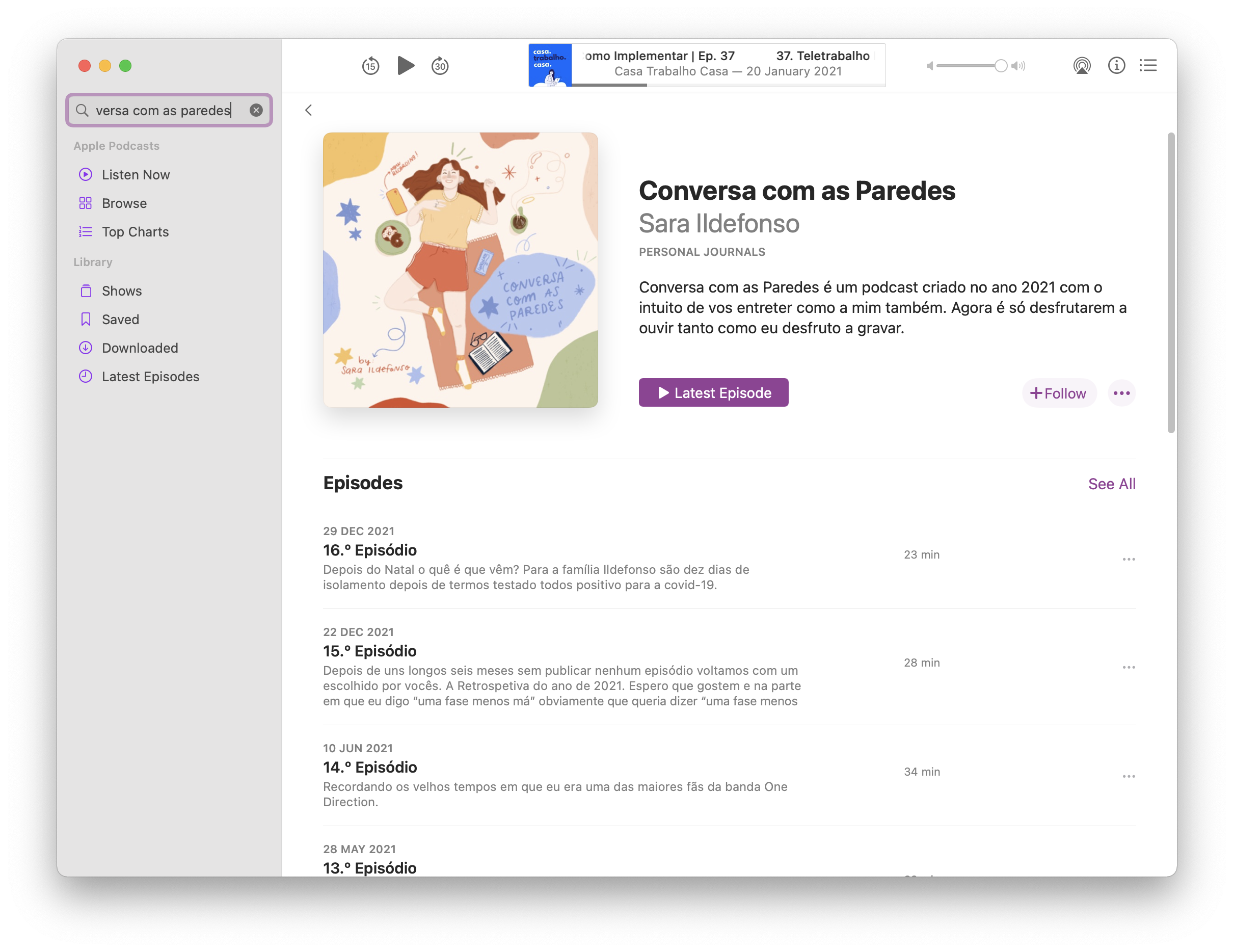The height and width of the screenshot is (952, 1234).
Task: Open the Up Next queue list
Action: click(x=1148, y=66)
